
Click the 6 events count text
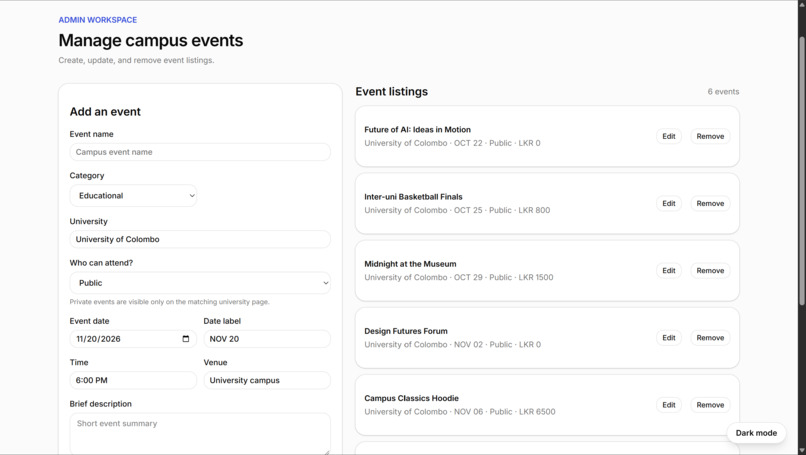tap(723, 92)
